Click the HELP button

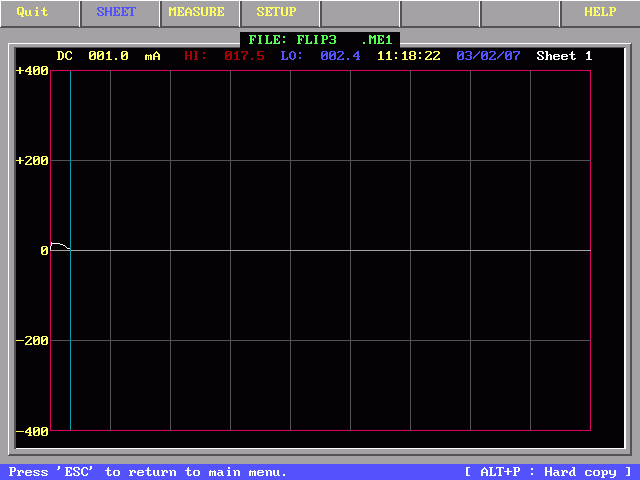click(600, 13)
